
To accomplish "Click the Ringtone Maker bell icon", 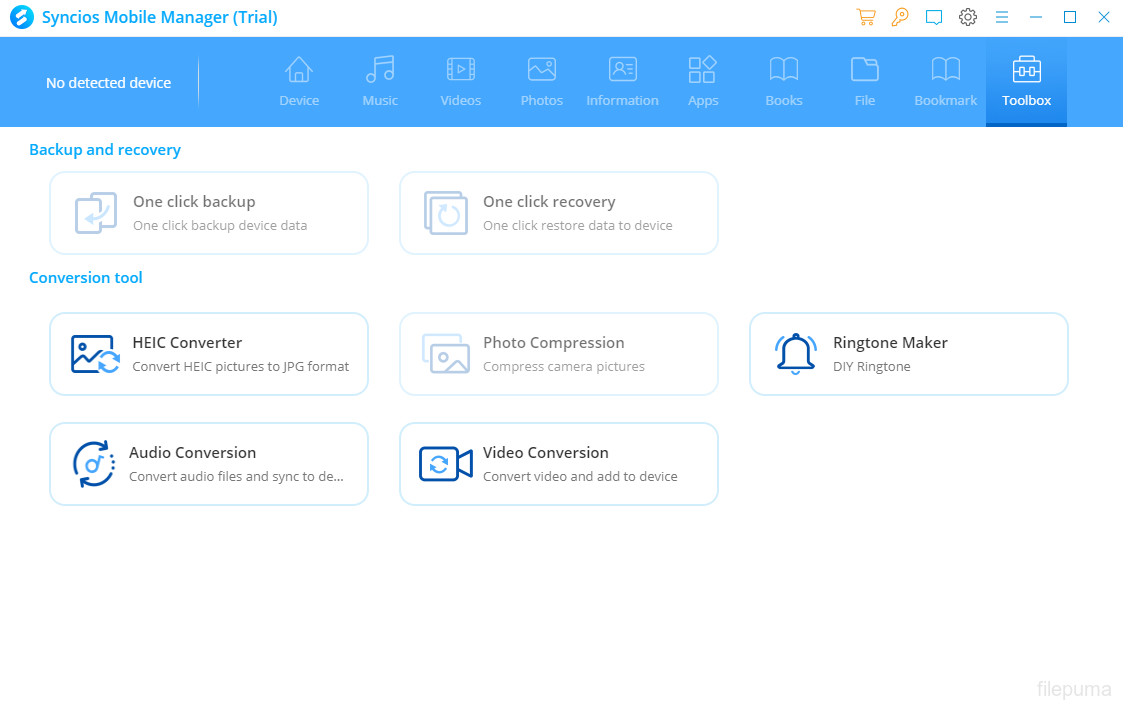I will 795,354.
